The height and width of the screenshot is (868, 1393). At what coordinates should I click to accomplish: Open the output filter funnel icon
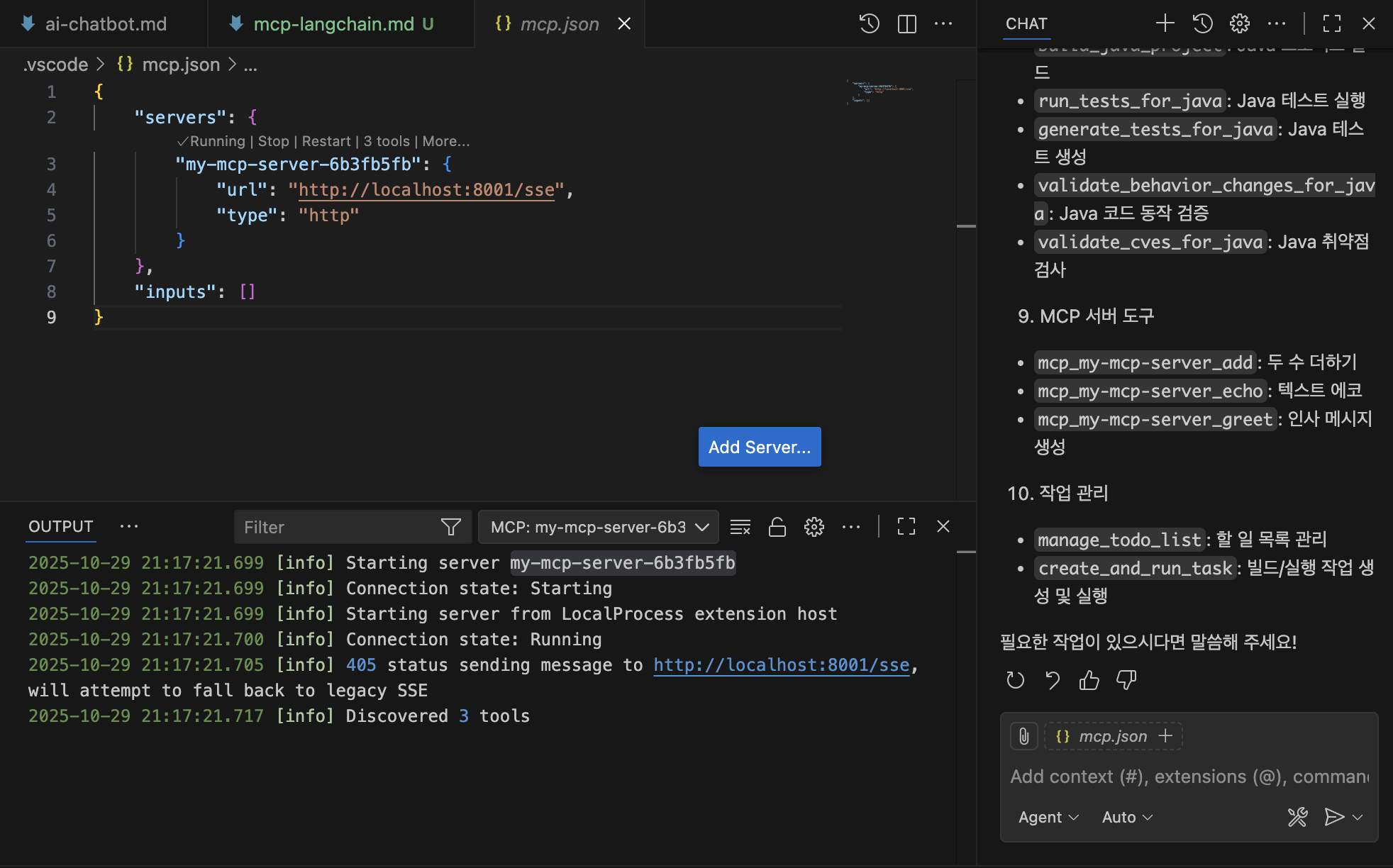(x=451, y=527)
